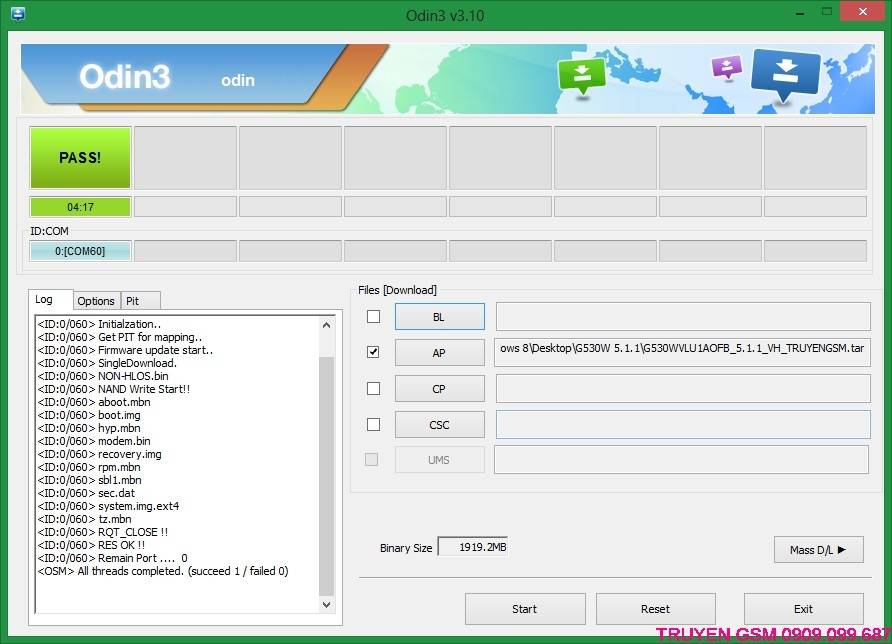Click the blue download icon in banner

tap(786, 74)
